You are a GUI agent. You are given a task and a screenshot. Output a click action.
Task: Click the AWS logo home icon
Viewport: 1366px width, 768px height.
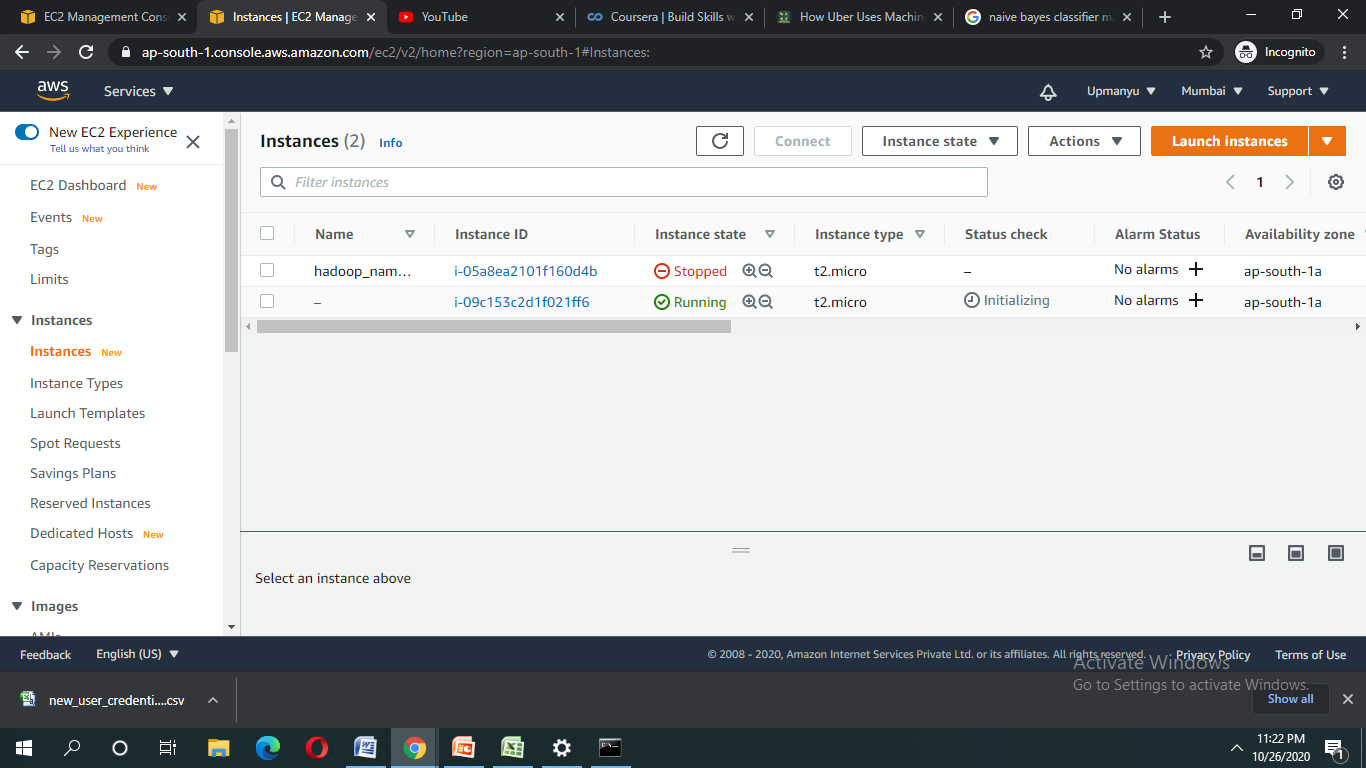[x=53, y=91]
